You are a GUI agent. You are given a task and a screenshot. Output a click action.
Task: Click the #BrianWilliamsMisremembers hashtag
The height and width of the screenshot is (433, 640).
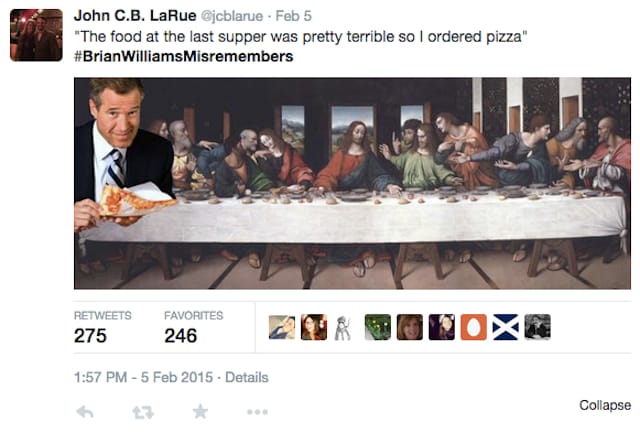coord(183,57)
